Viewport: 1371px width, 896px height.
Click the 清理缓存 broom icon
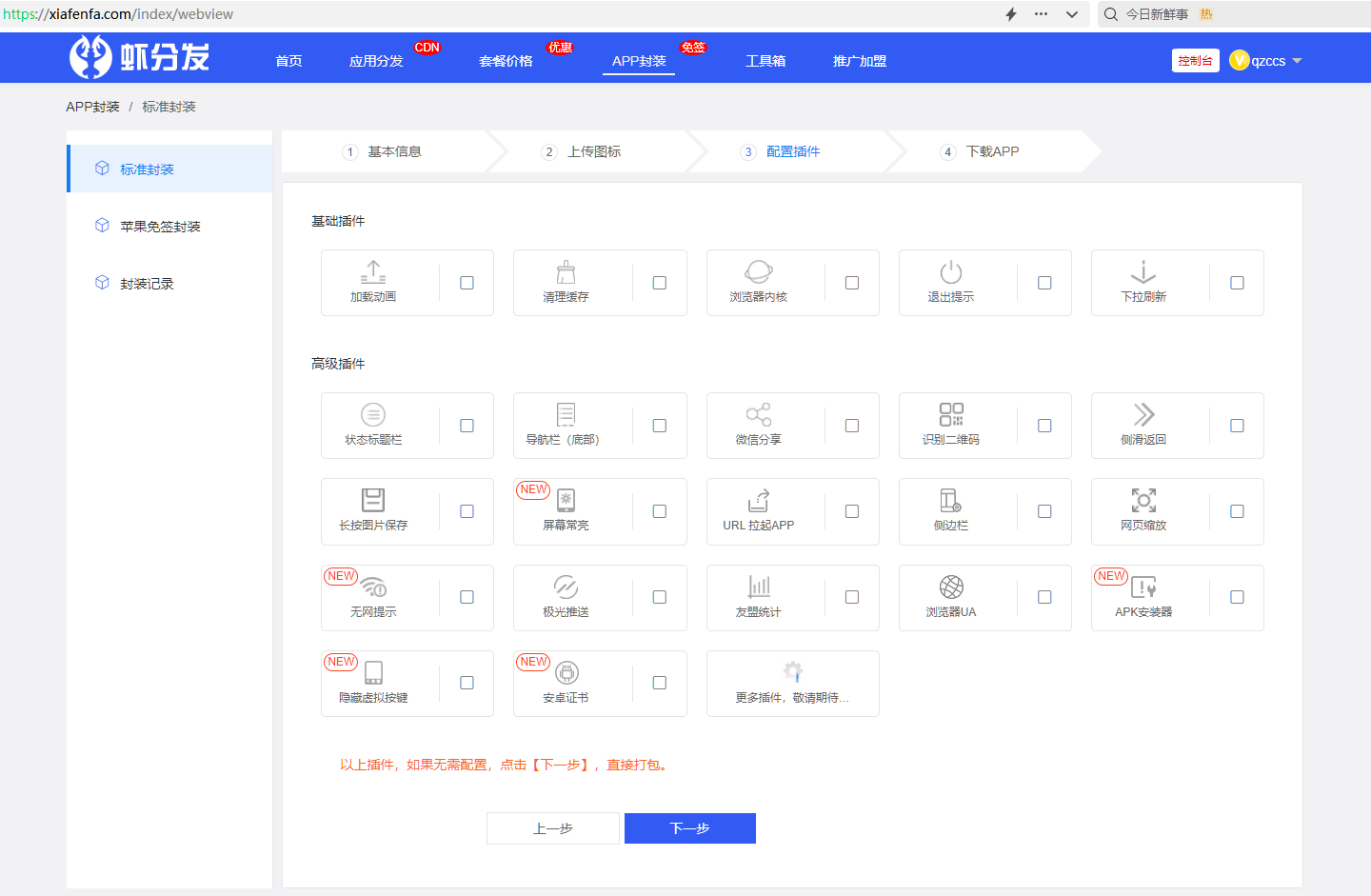(566, 272)
